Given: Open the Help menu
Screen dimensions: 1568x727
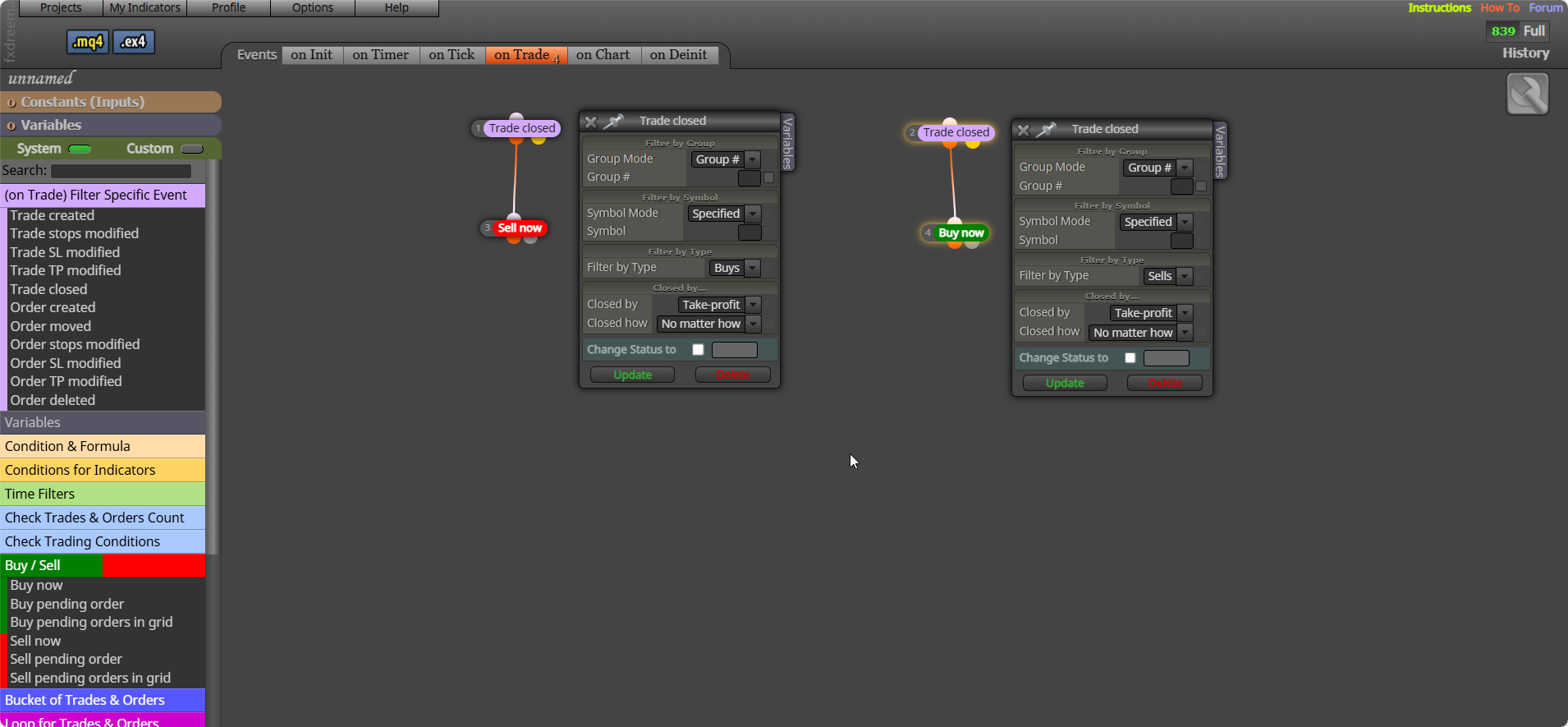Looking at the screenshot, I should [397, 8].
